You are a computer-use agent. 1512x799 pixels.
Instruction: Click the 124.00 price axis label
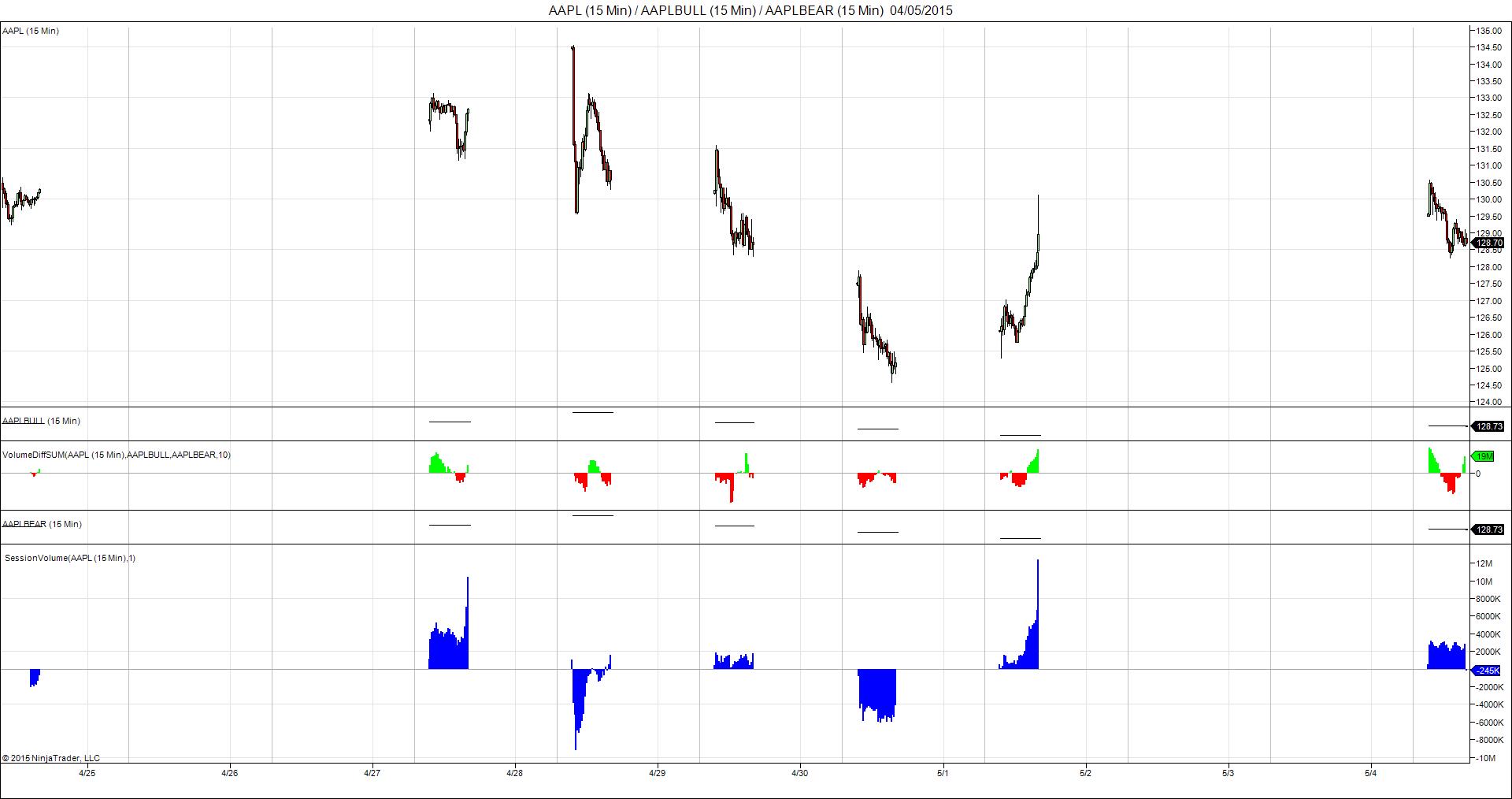(1488, 402)
